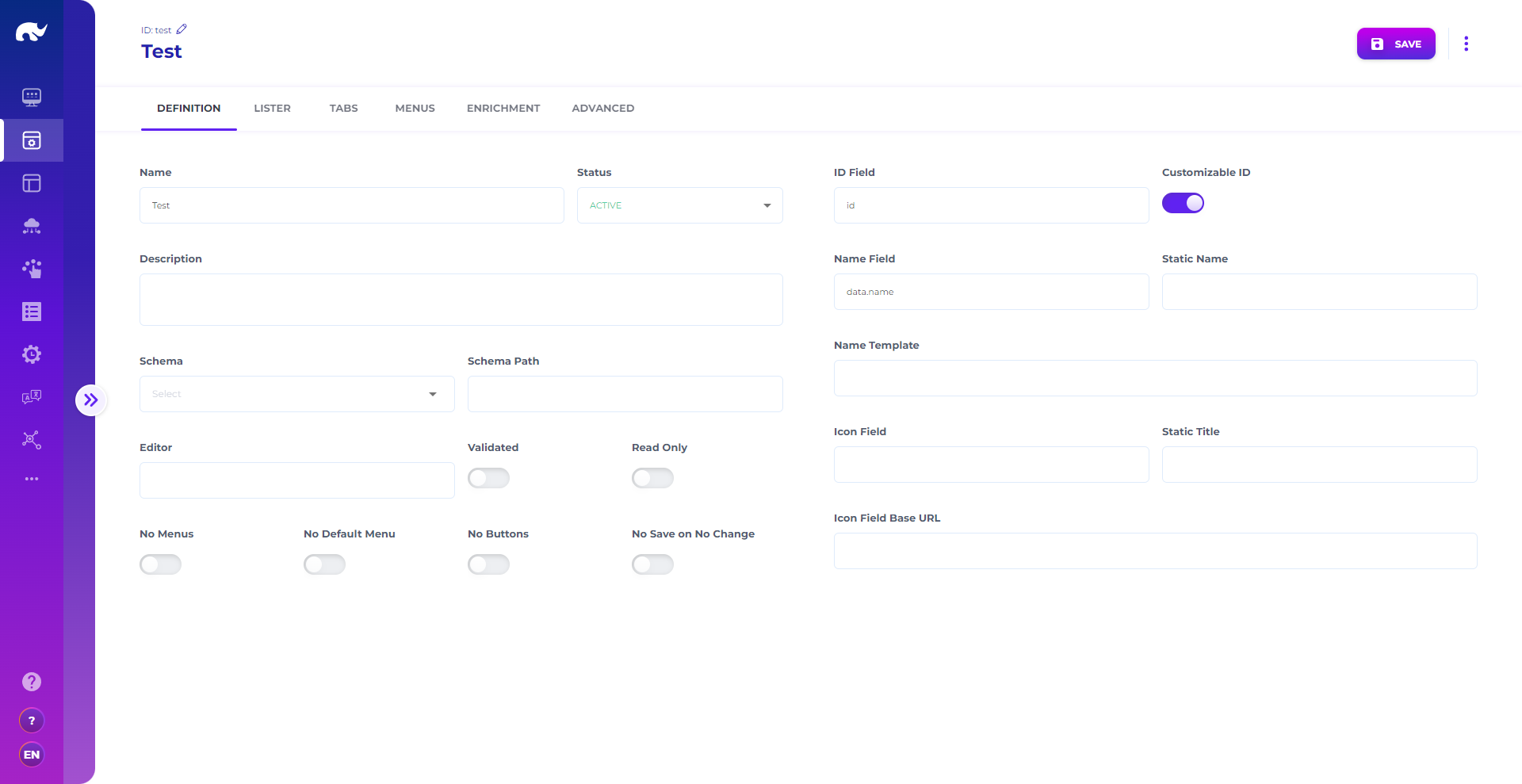Open the Status dropdown showing ACTIVE
The width and height of the screenshot is (1522, 784).
point(679,205)
